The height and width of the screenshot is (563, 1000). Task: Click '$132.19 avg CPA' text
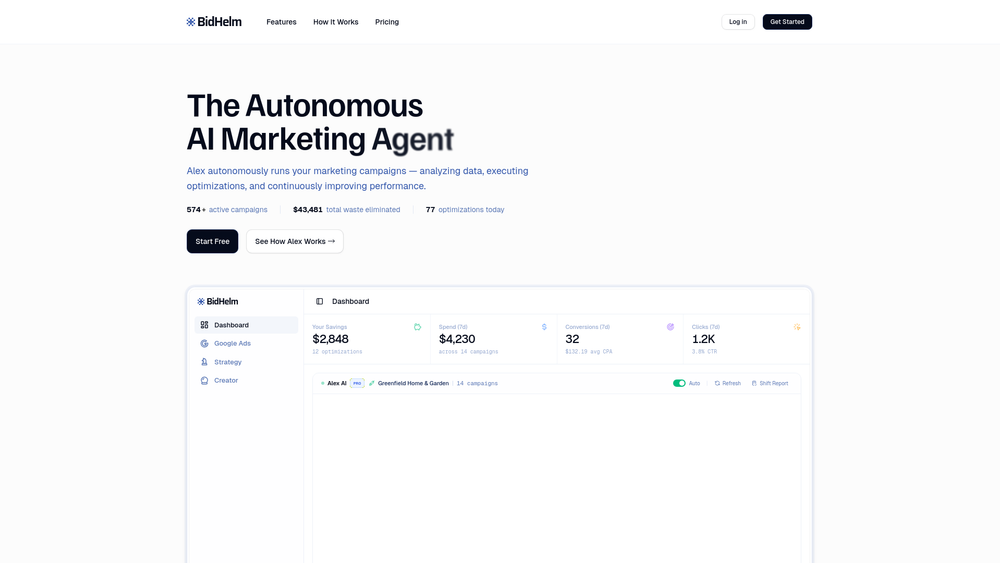pyautogui.click(x=589, y=351)
